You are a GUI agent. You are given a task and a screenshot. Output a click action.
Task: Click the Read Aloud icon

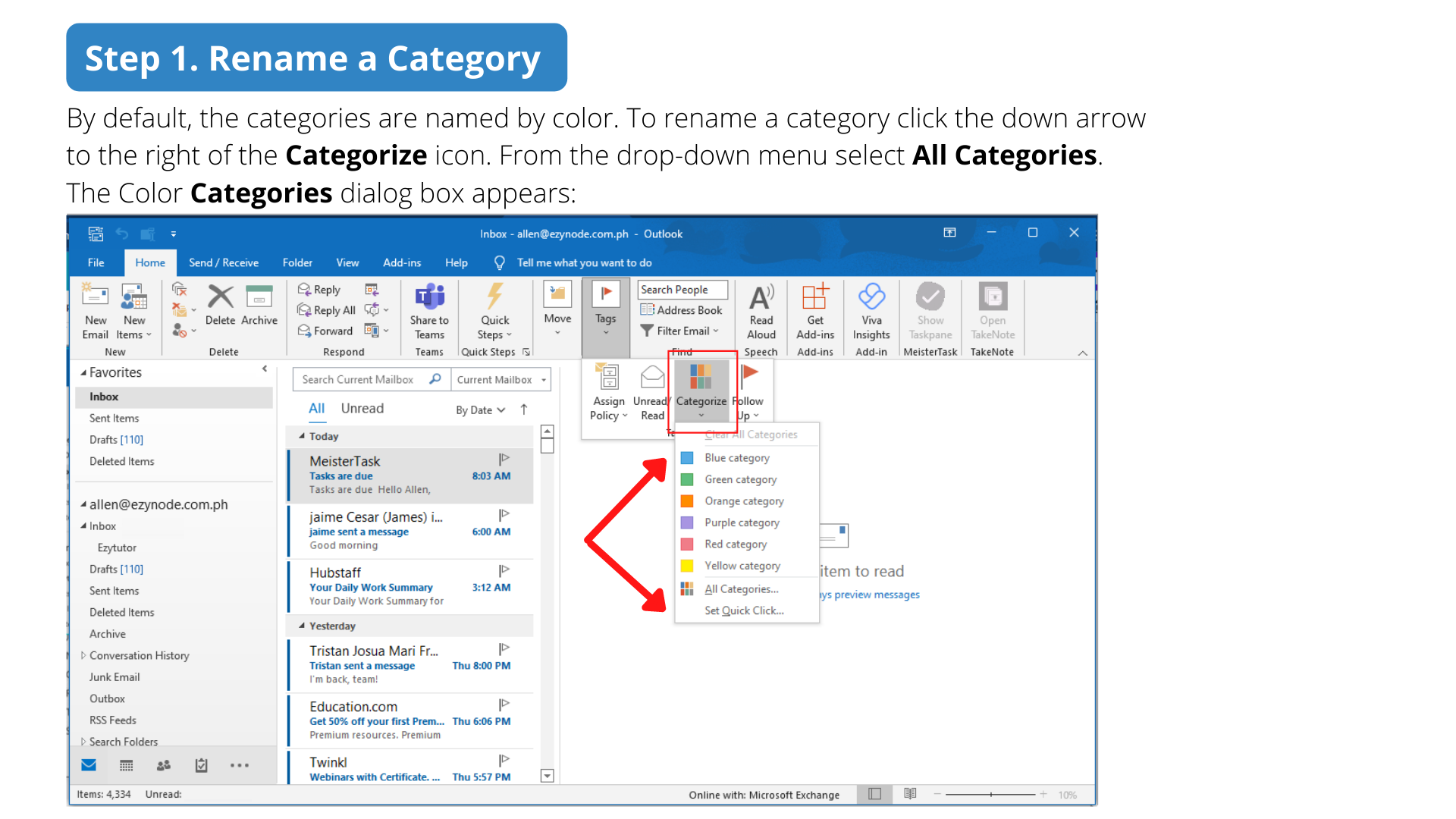tap(761, 297)
